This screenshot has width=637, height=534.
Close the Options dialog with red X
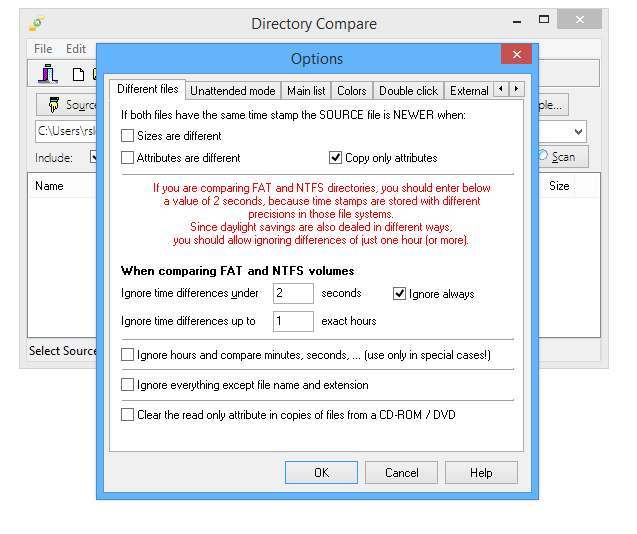pyautogui.click(x=516, y=54)
